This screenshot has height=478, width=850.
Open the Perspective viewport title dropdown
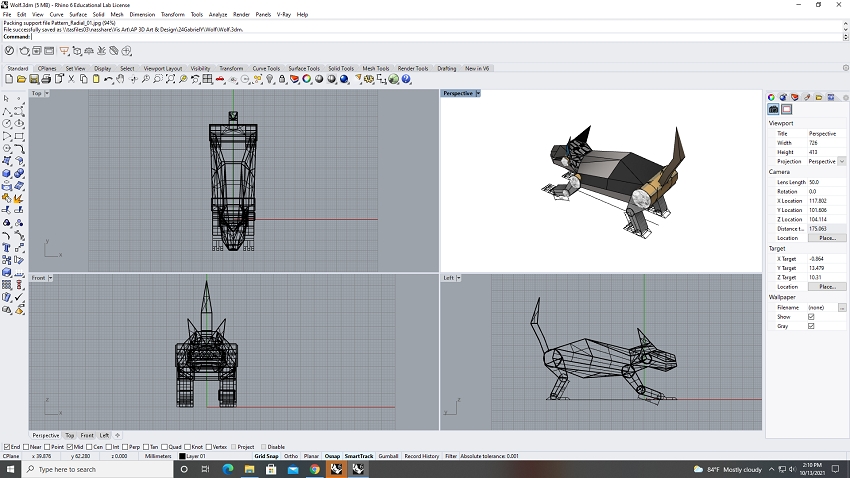[478, 93]
